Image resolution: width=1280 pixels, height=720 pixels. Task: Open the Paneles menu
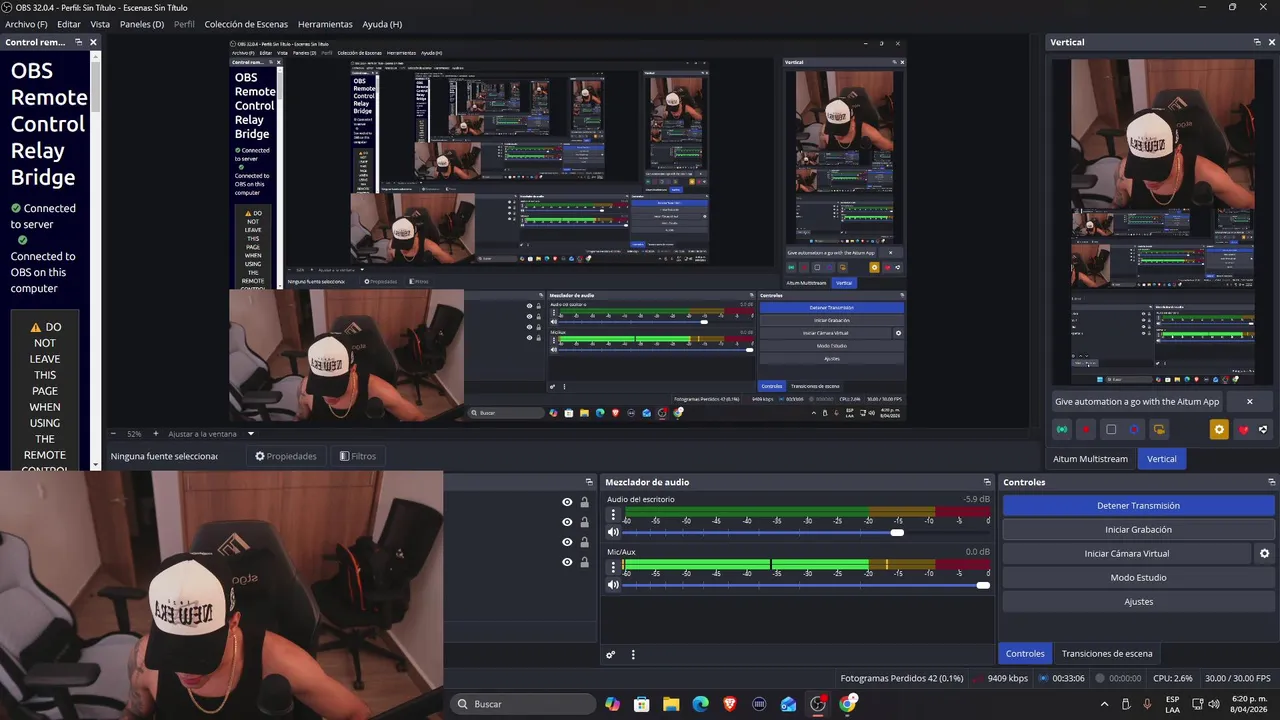tap(142, 24)
